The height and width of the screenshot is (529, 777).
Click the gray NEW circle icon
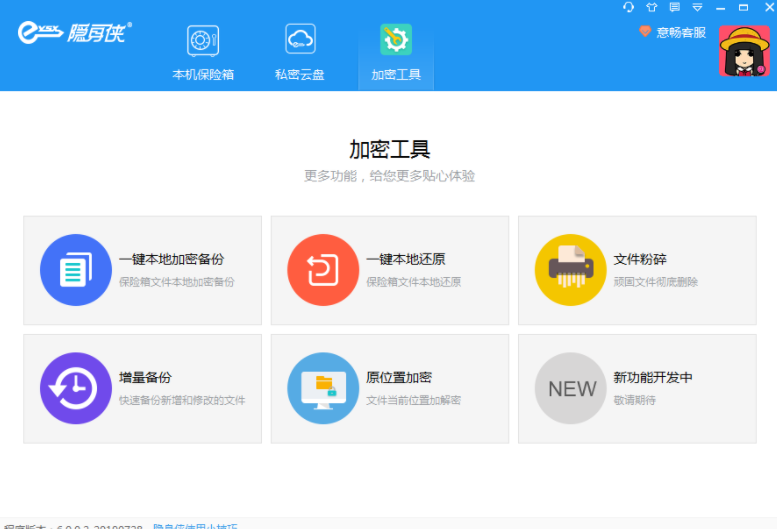tap(570, 388)
